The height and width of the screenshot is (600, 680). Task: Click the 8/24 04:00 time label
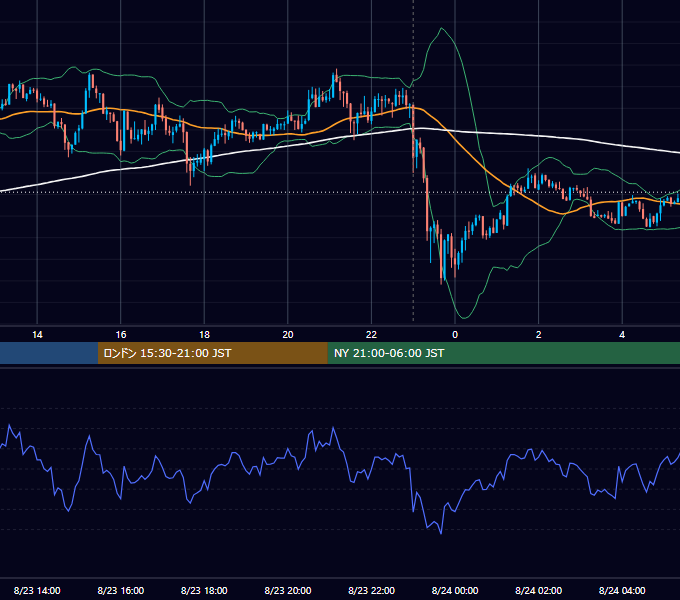622,590
